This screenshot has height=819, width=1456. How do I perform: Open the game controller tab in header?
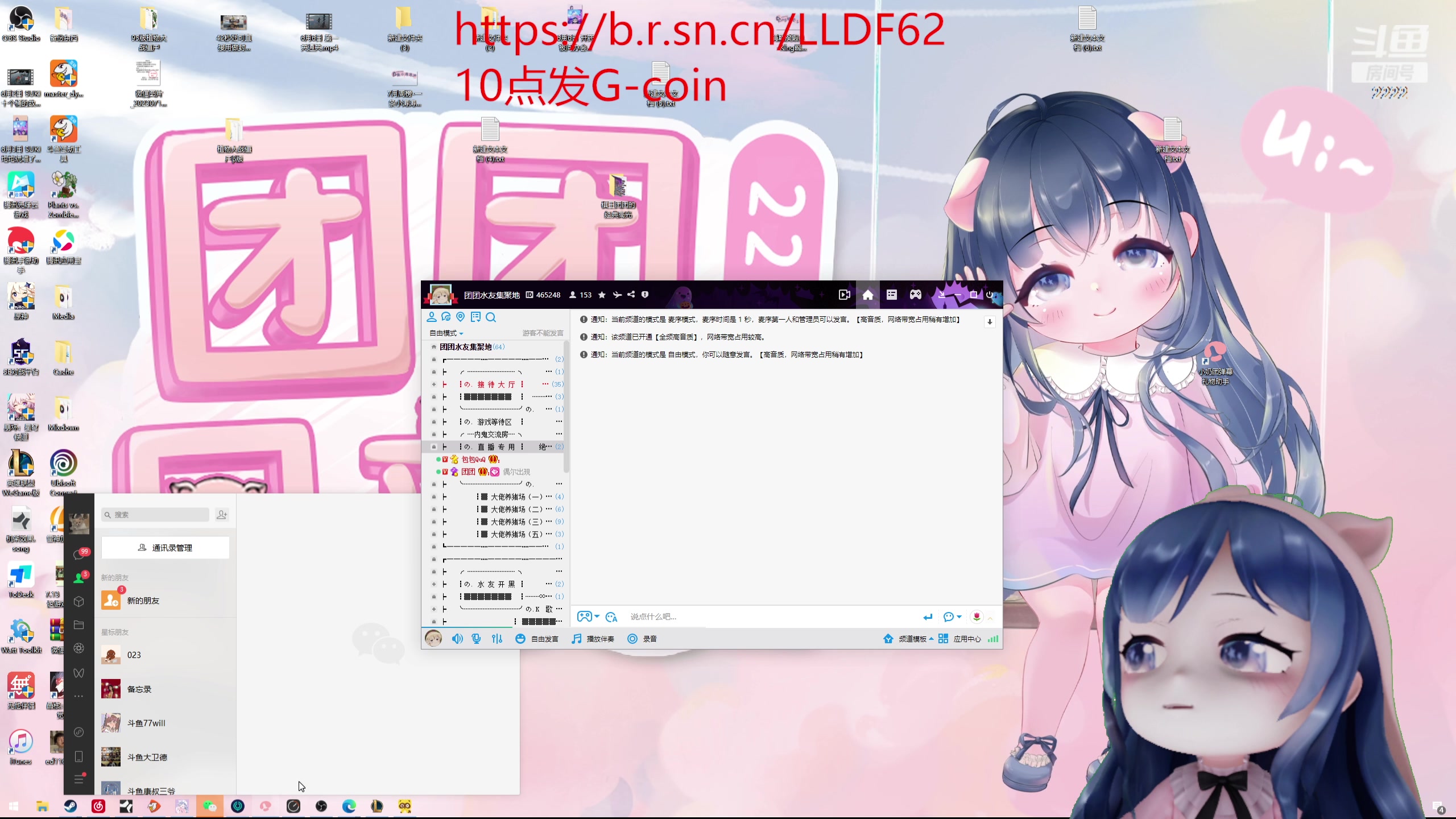click(x=915, y=295)
